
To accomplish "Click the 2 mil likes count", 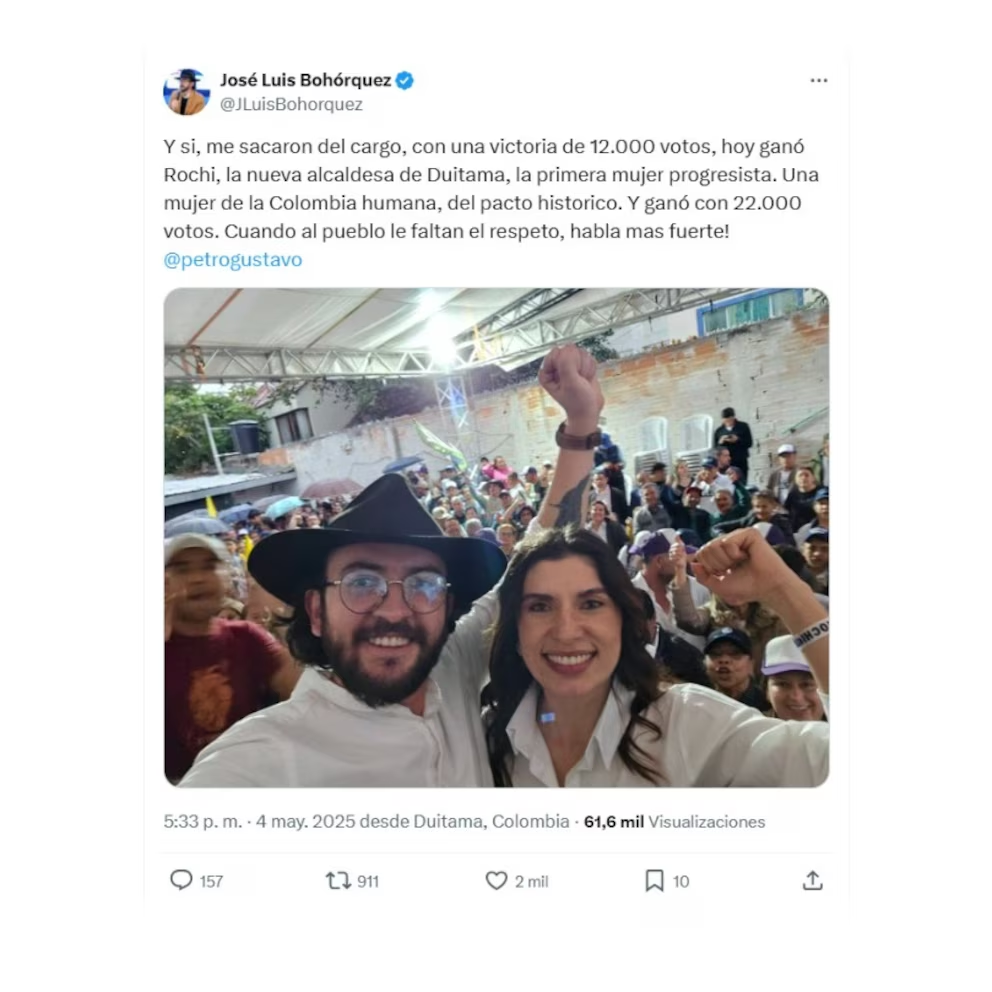I will [531, 881].
